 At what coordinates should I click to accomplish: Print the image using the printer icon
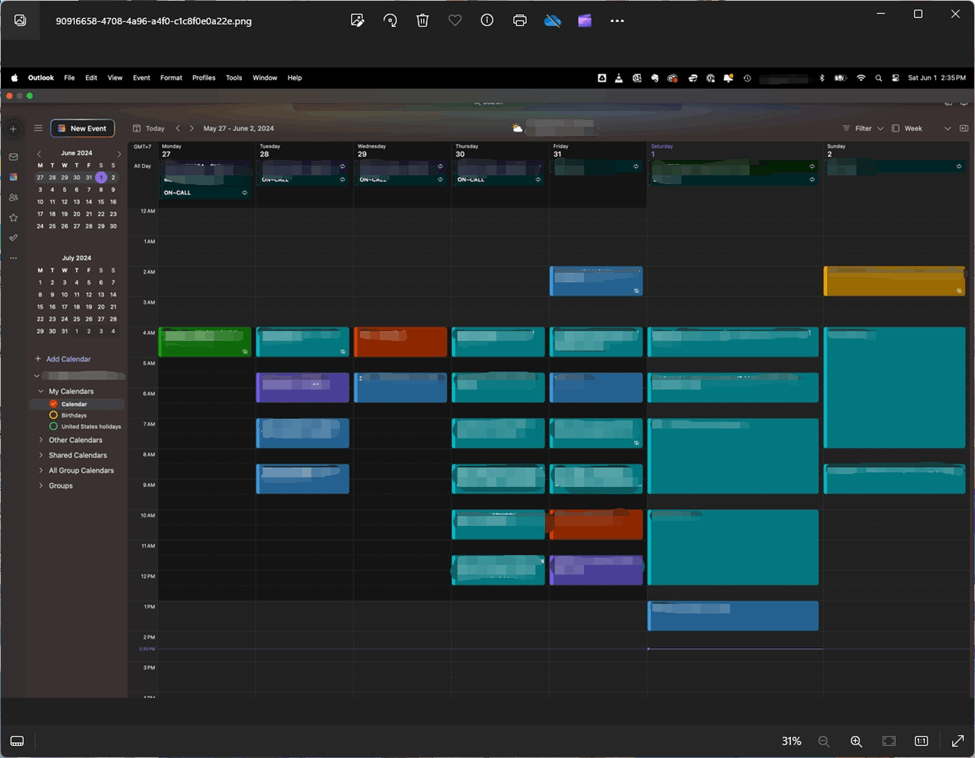click(x=520, y=21)
